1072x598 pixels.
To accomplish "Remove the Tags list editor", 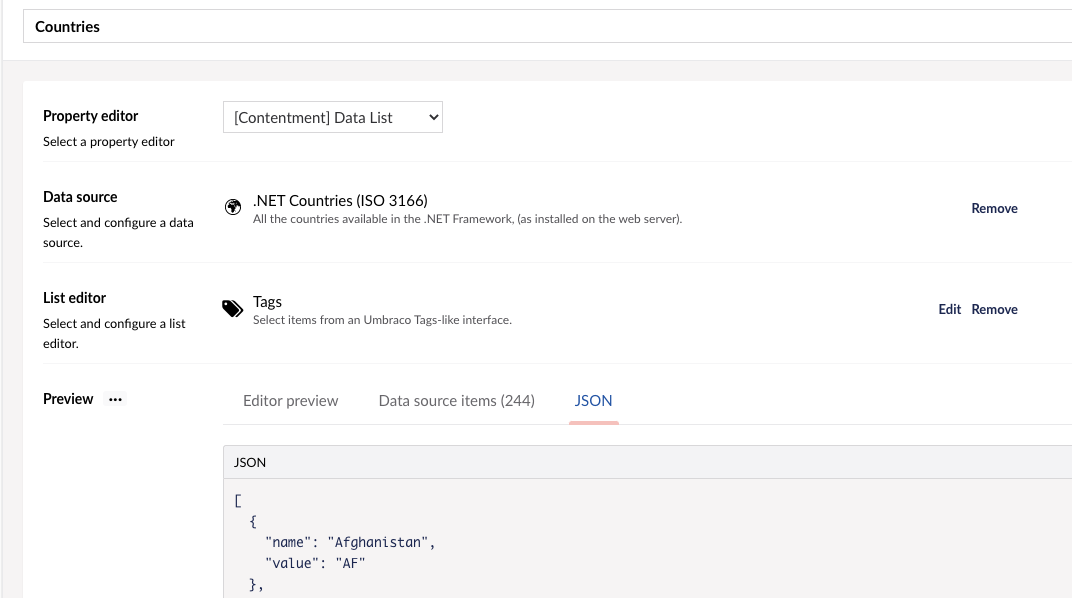I will click(994, 309).
